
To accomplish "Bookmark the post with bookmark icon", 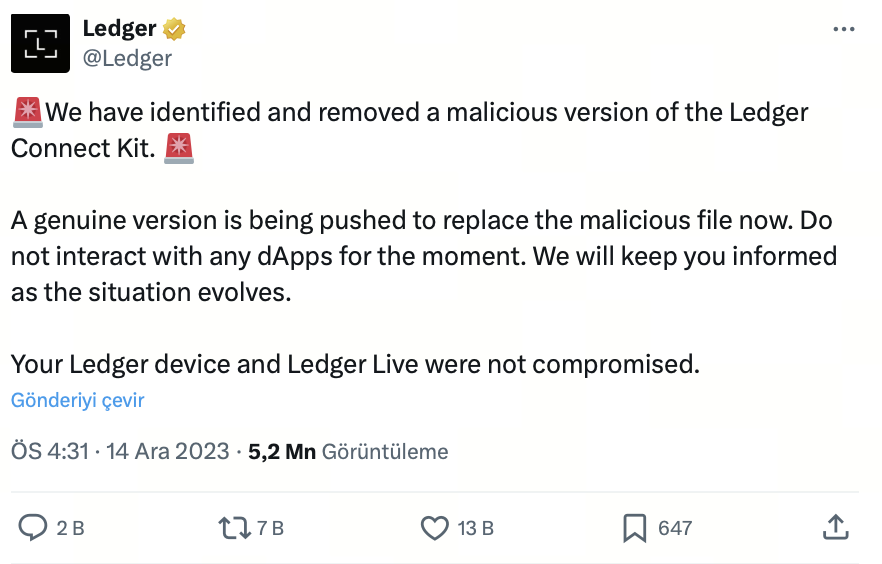I will pyautogui.click(x=634, y=527).
